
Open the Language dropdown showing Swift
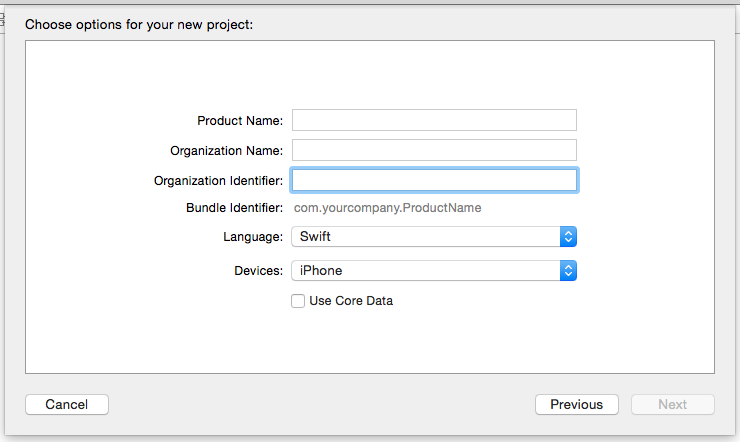coord(425,237)
